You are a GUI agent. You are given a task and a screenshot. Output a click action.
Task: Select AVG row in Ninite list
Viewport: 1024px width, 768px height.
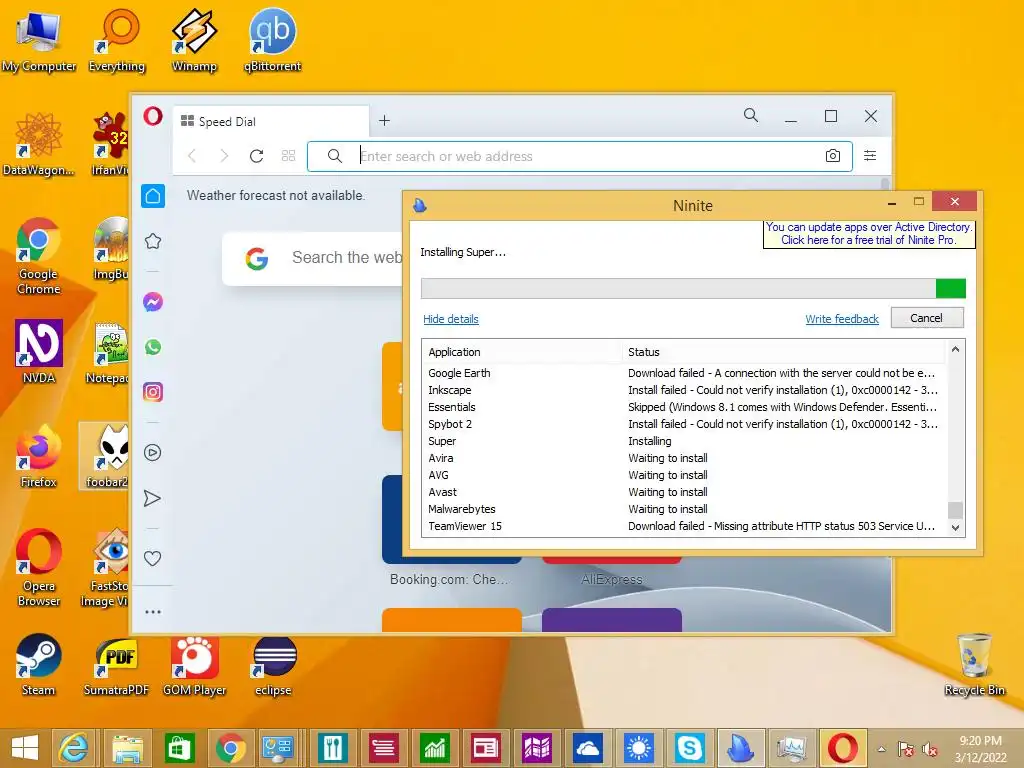coord(684,475)
